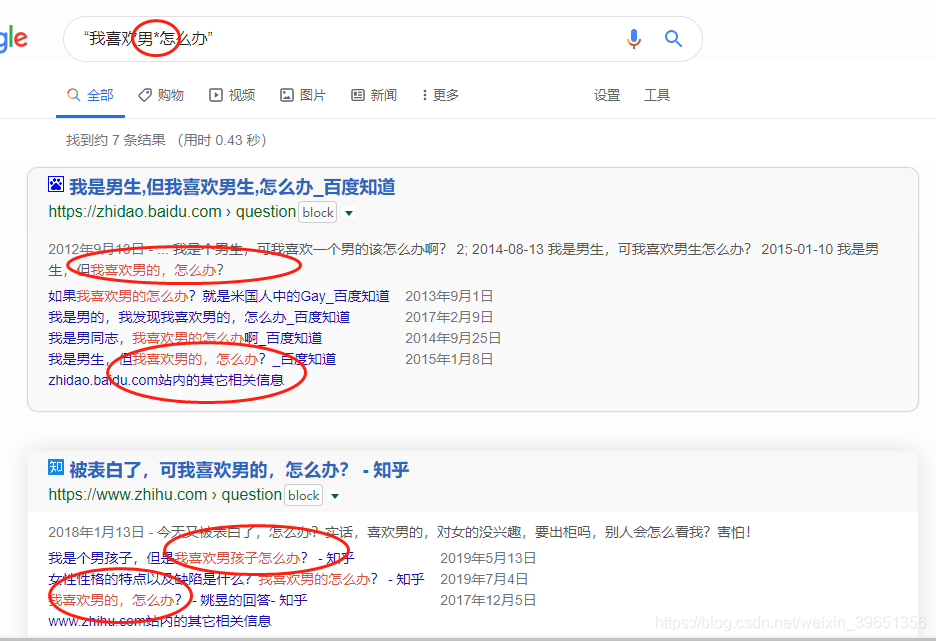The height and width of the screenshot is (641, 936).
Task: Open zhidao.baidu.com站内的其它相关信息 link
Action: tap(166, 380)
